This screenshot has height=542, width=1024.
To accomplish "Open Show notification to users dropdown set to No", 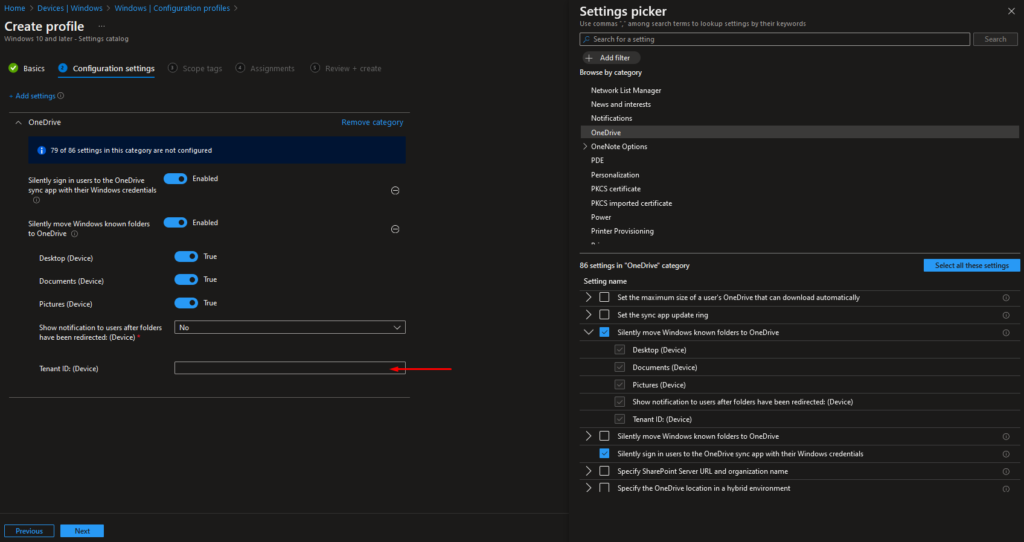I will (290, 327).
